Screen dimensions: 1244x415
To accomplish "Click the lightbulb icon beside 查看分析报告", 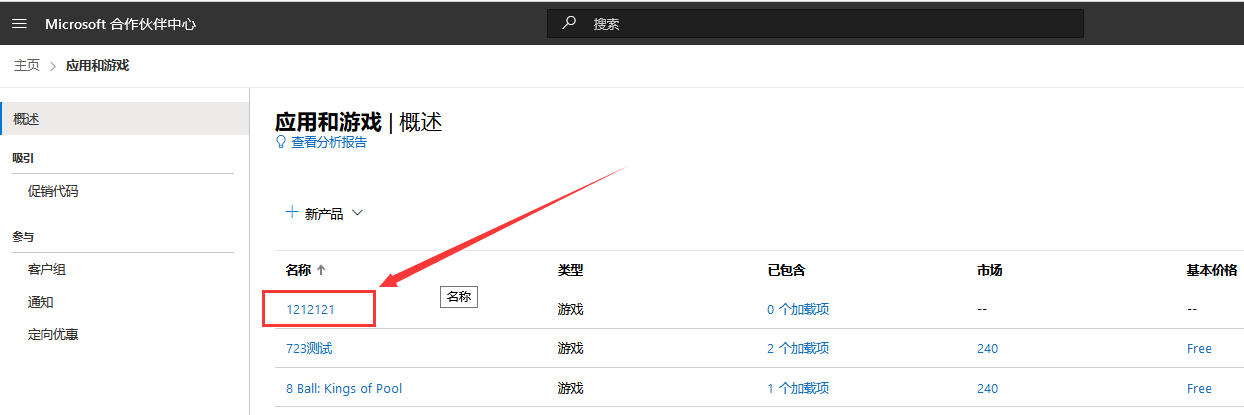I will click(281, 142).
